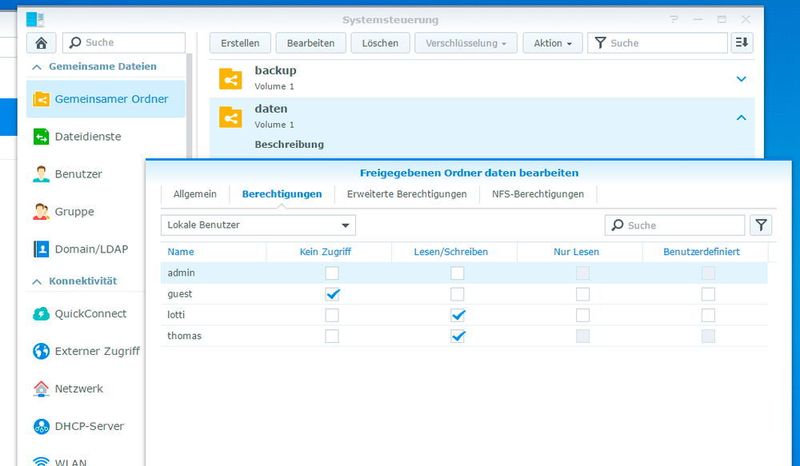The height and width of the screenshot is (466, 800).
Task: Sort by the Name column header
Action: pos(213,252)
